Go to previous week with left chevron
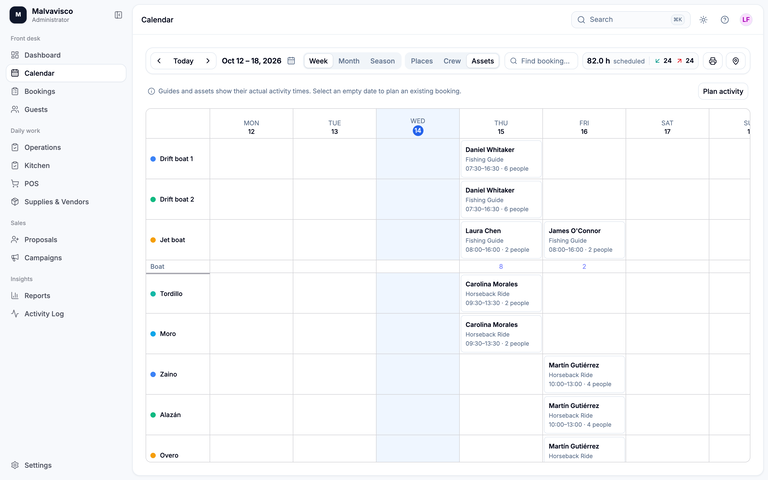Viewport: 768px width, 480px height. [159, 61]
